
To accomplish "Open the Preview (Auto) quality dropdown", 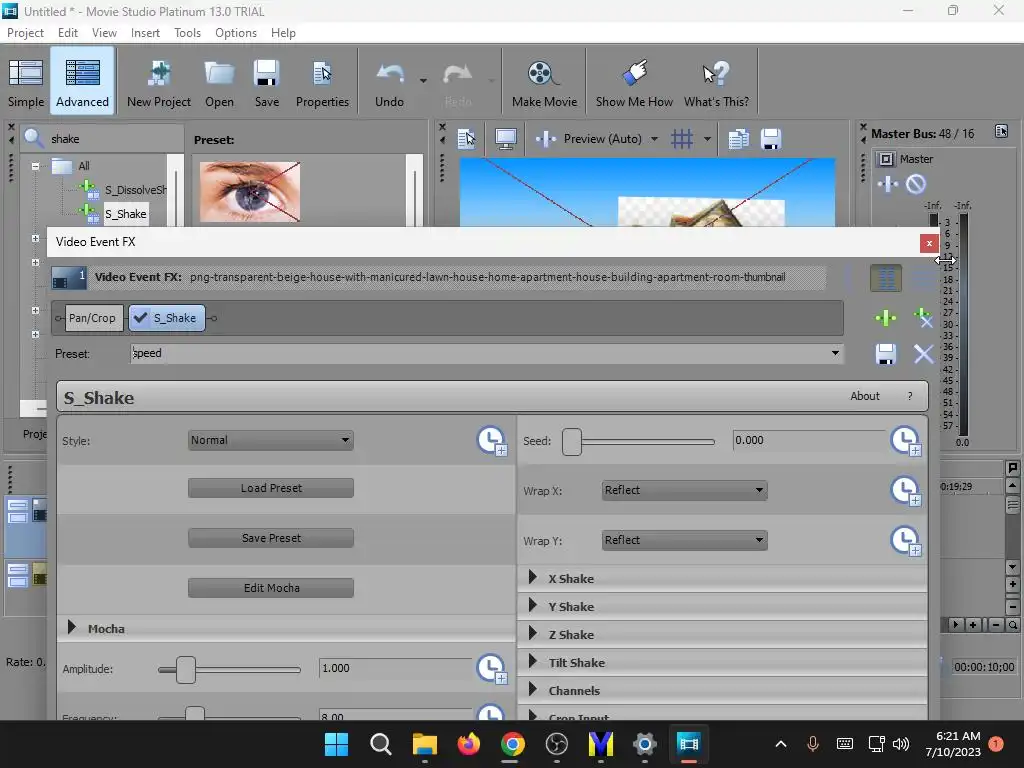I will 654,139.
